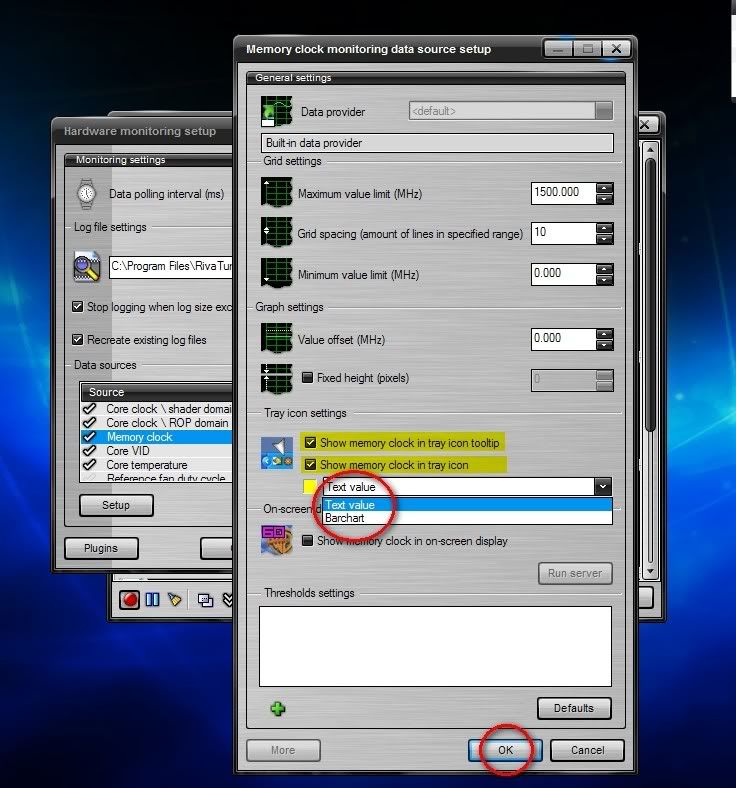Open the Data provider default dropdown
Viewport: 736px width, 788px height.
pos(603,111)
